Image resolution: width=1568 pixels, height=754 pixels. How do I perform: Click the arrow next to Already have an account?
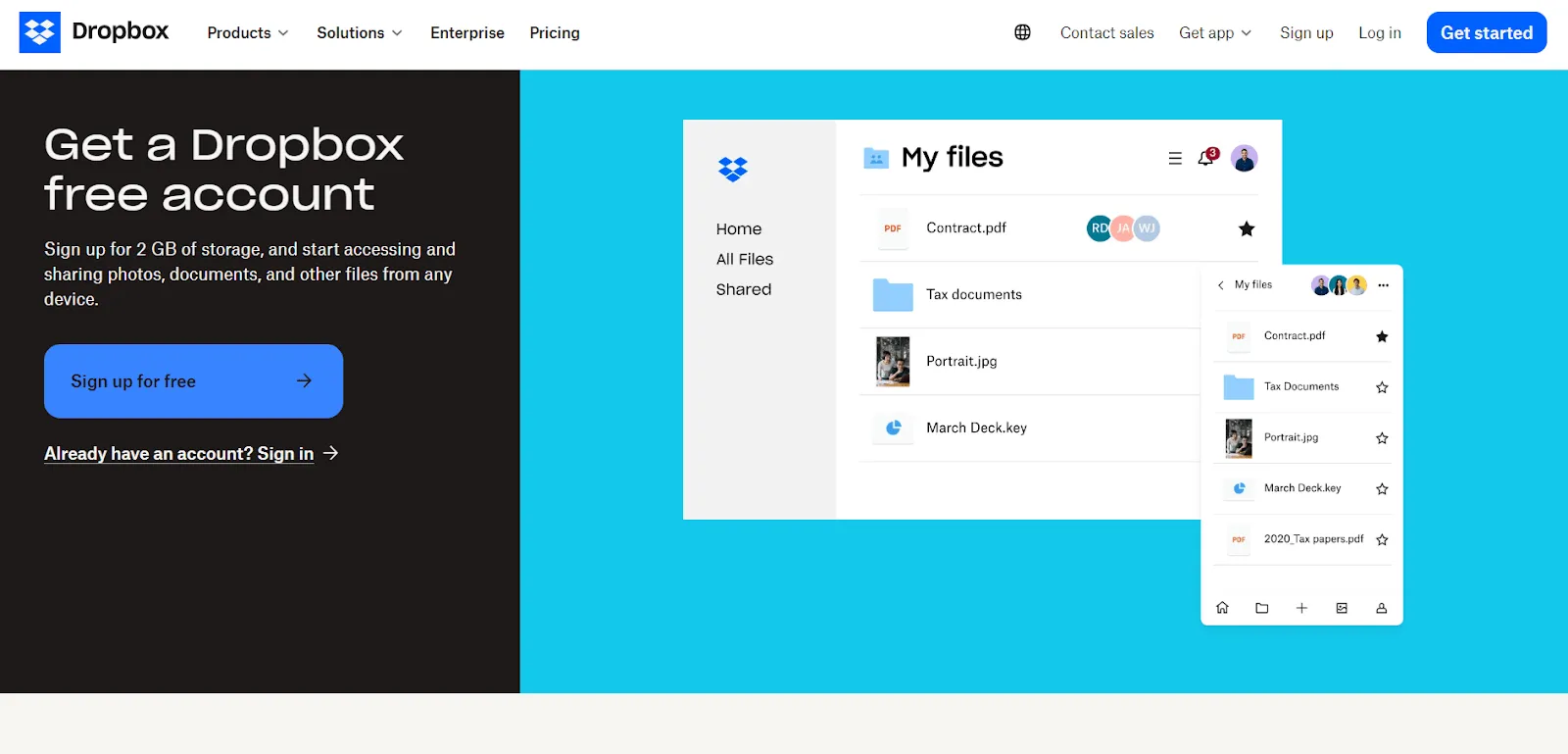tap(330, 453)
